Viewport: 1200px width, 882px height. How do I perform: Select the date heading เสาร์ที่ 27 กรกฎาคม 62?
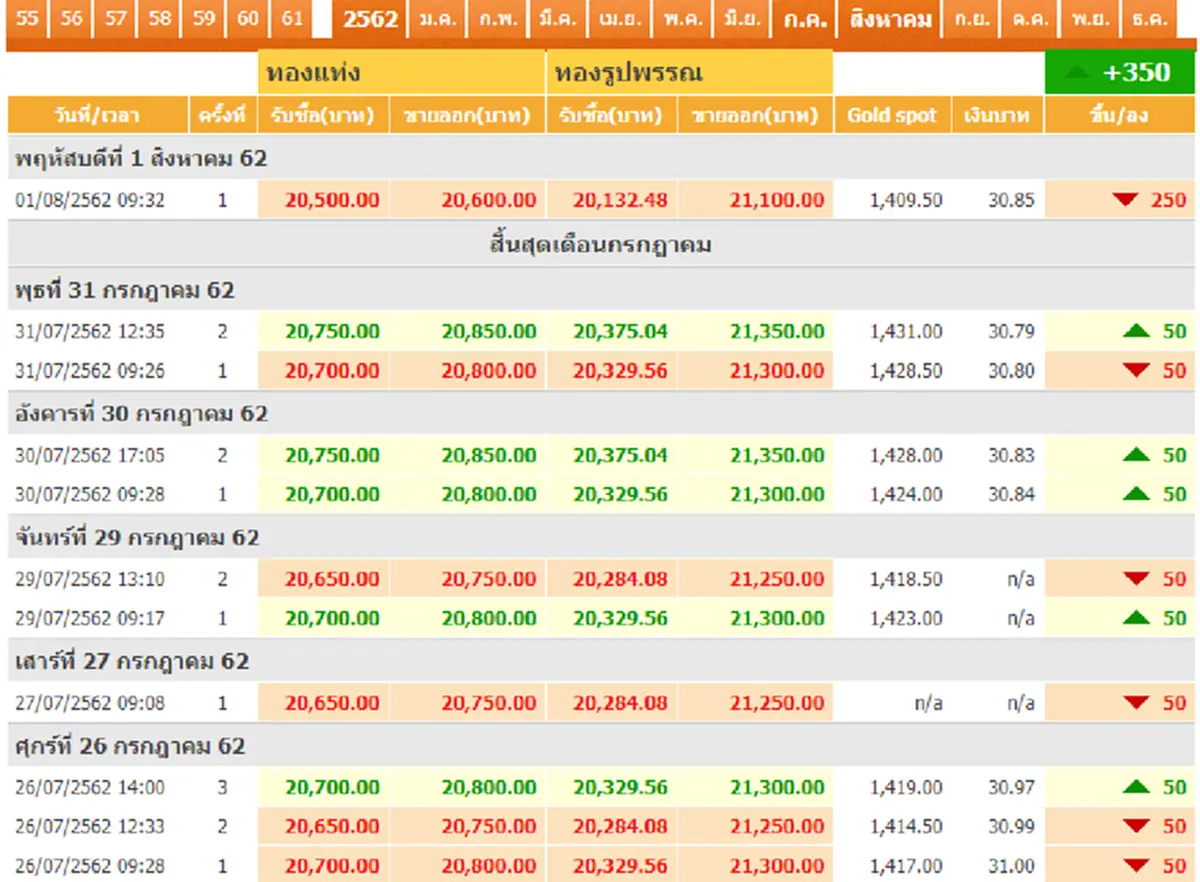(x=130, y=661)
